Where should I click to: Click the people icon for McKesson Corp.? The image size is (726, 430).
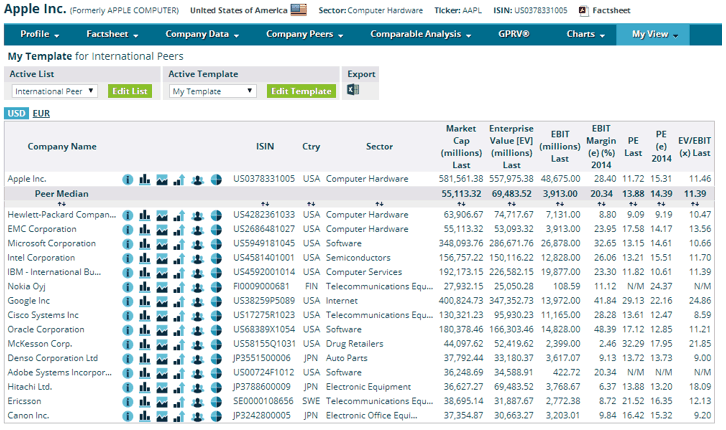[x=198, y=345]
